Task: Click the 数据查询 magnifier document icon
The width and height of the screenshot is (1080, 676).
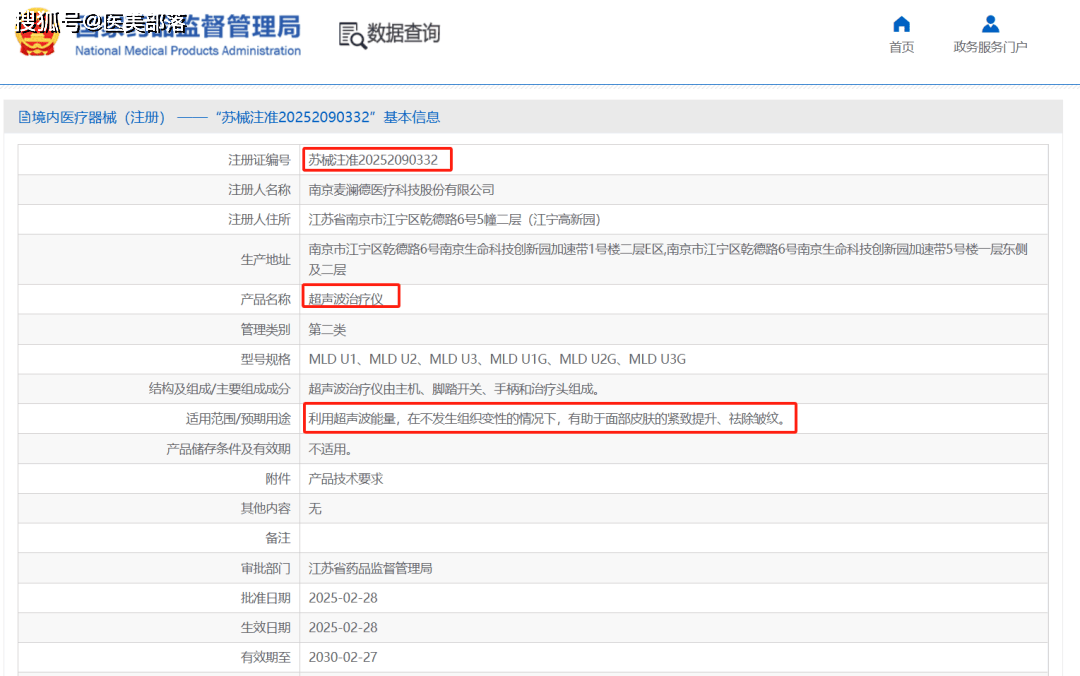Action: [352, 35]
